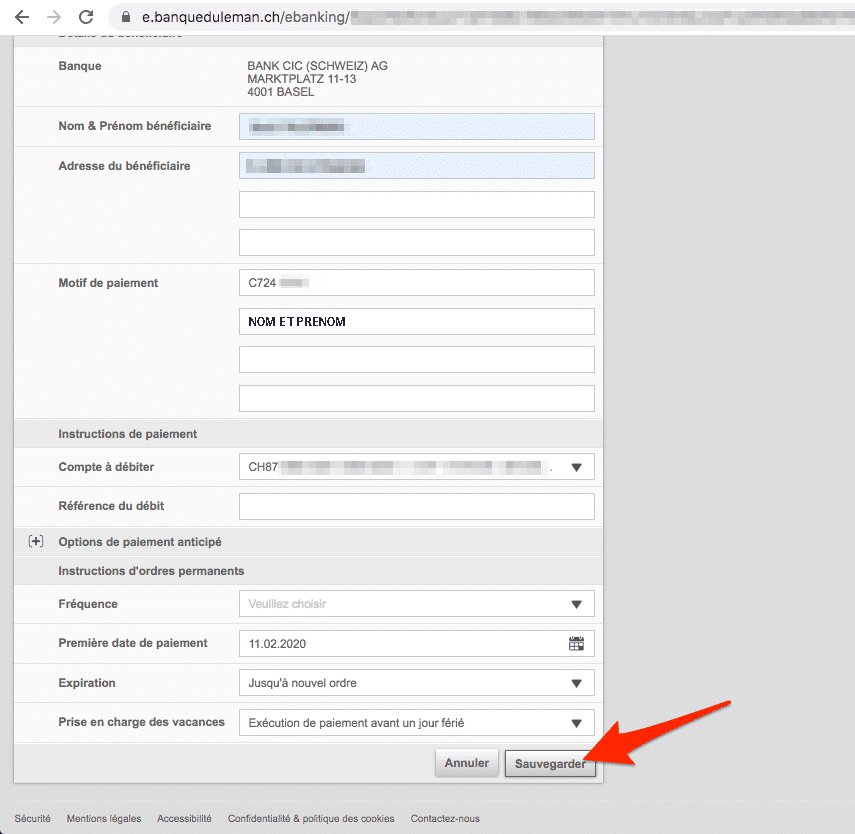
Task: Focus the Nom & Prénom bénéficiaire field
Action: click(417, 127)
